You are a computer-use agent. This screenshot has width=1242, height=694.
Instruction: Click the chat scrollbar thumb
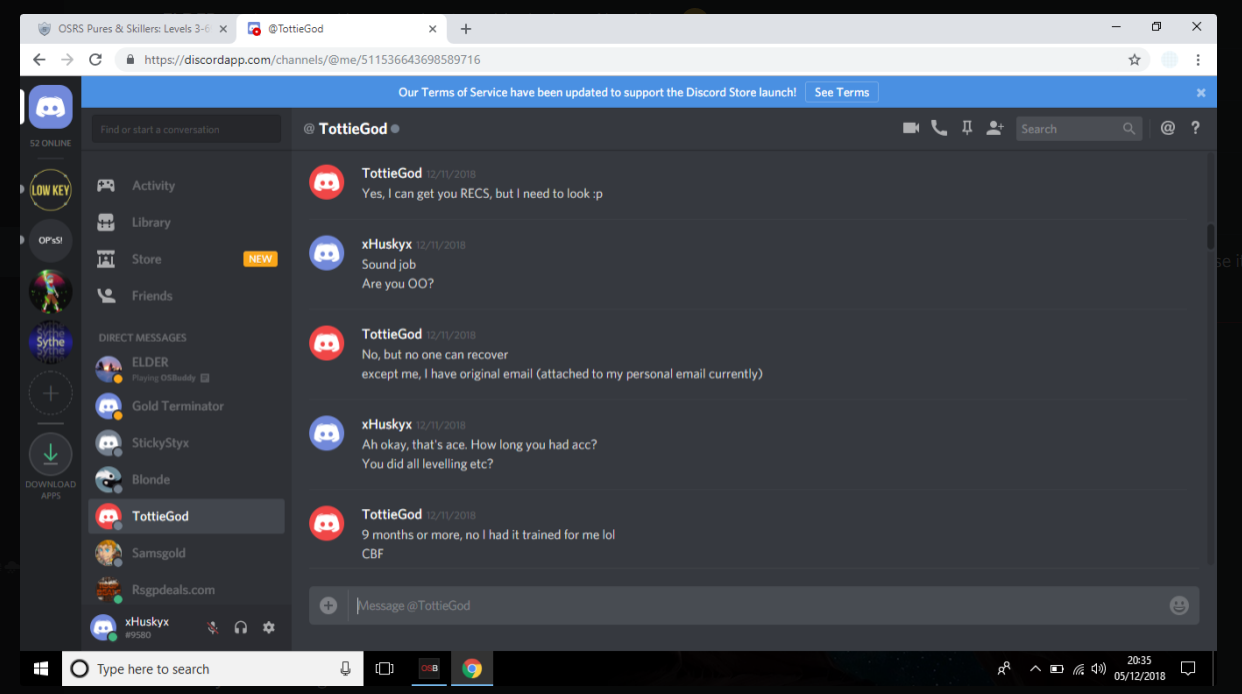tap(1210, 236)
